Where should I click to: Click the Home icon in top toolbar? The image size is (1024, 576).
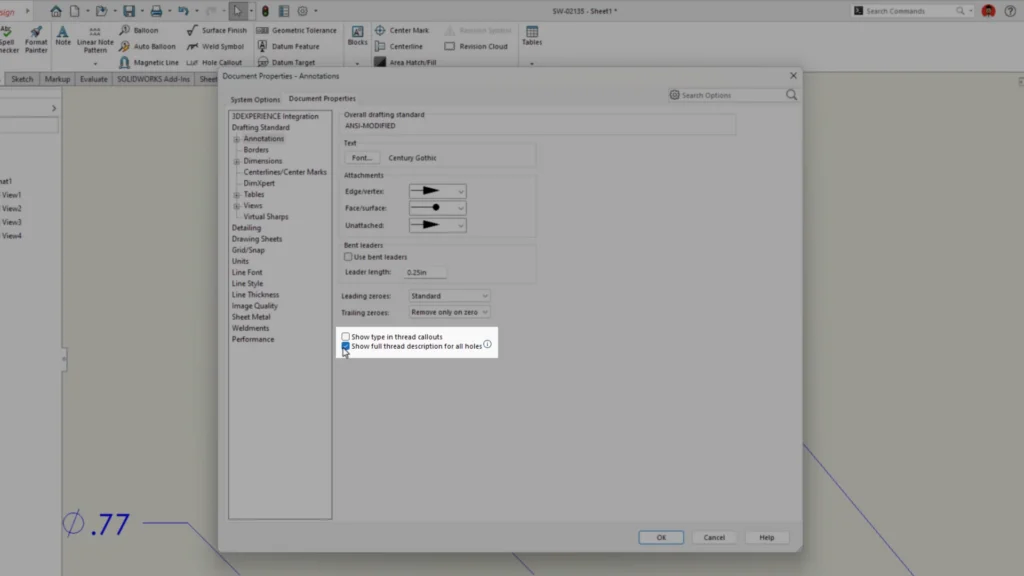point(56,11)
